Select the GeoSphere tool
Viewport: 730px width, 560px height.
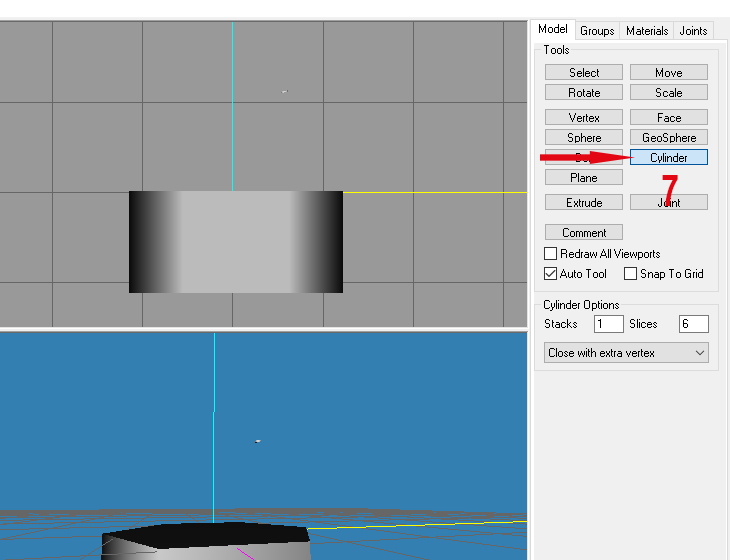tap(668, 137)
